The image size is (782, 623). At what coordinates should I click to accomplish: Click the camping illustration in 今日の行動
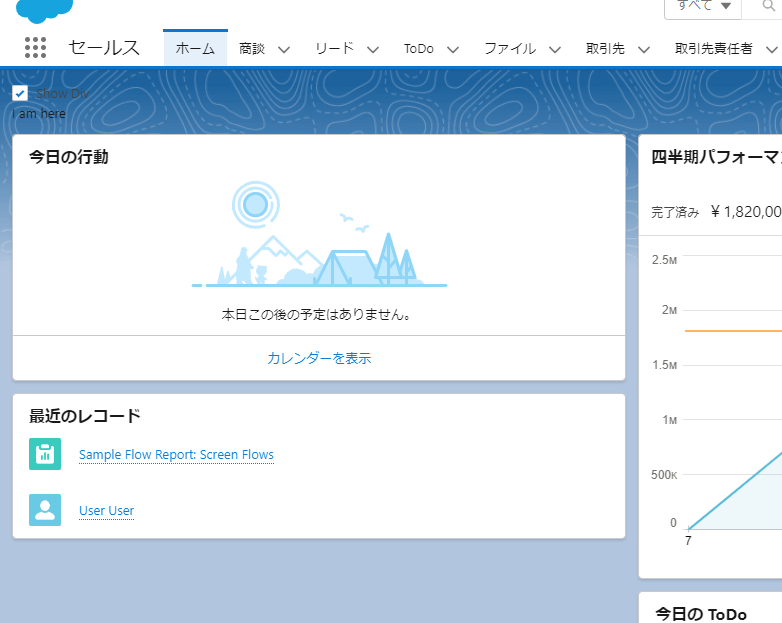319,234
